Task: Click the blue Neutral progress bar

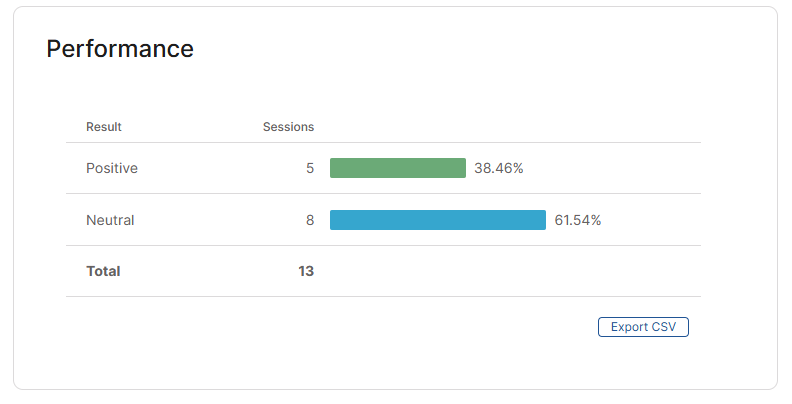Action: (438, 220)
